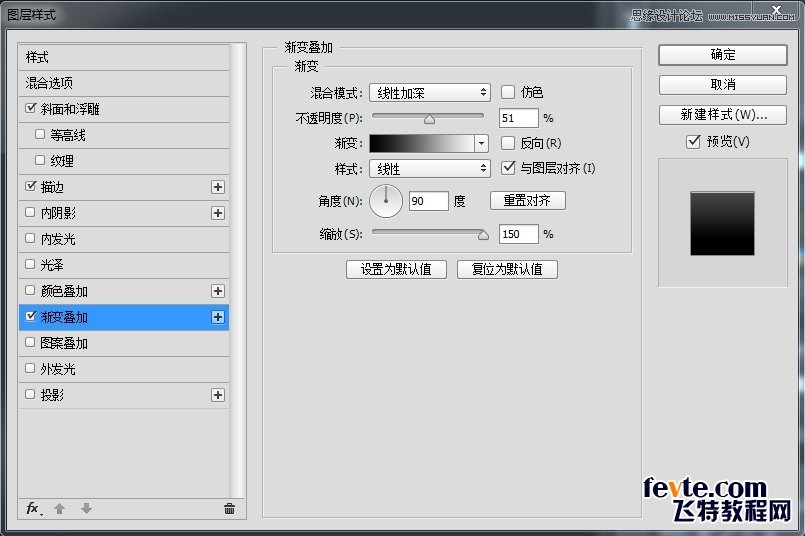Image resolution: width=805 pixels, height=536 pixels.
Task: Check the 反向(R) reverse checkbox
Action: 508,143
